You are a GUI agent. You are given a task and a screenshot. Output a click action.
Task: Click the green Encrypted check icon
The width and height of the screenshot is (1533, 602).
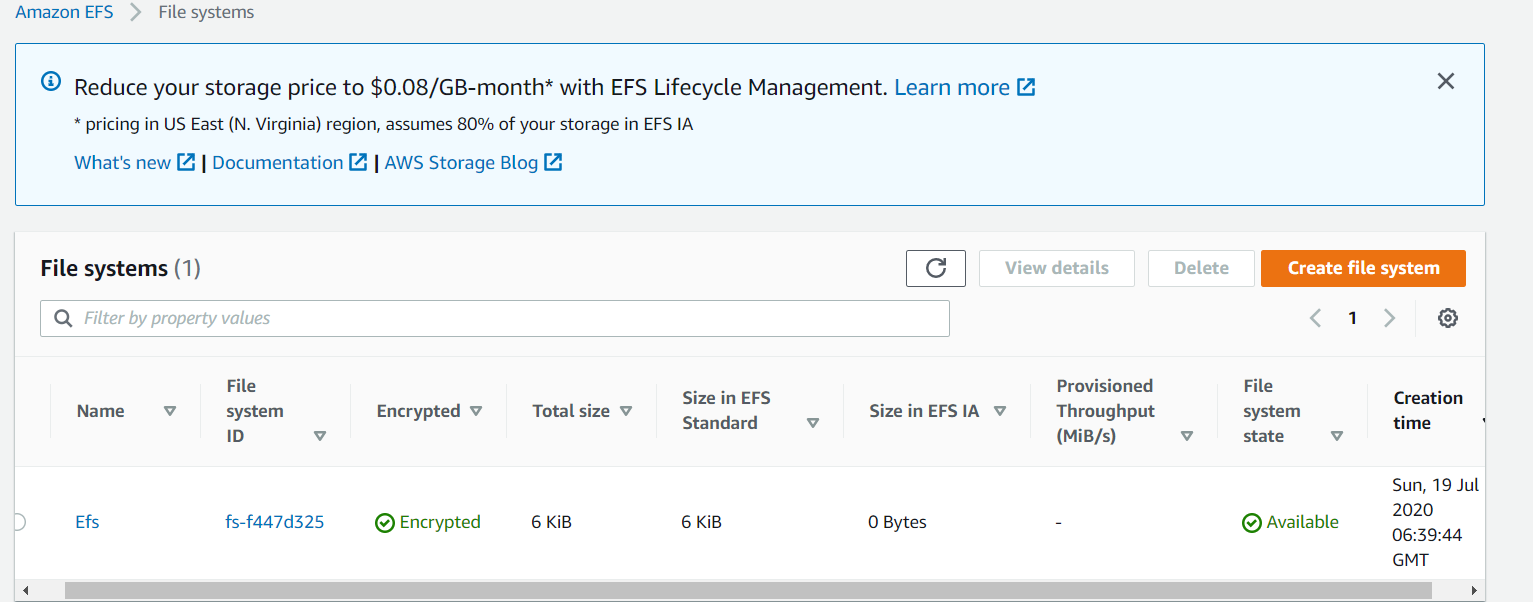point(385,523)
